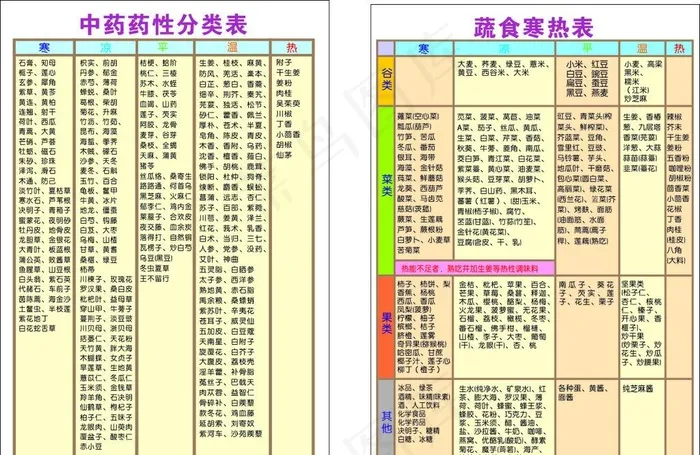Click the entry 冬虫夏草
700x455 pixels.
(154, 268)
